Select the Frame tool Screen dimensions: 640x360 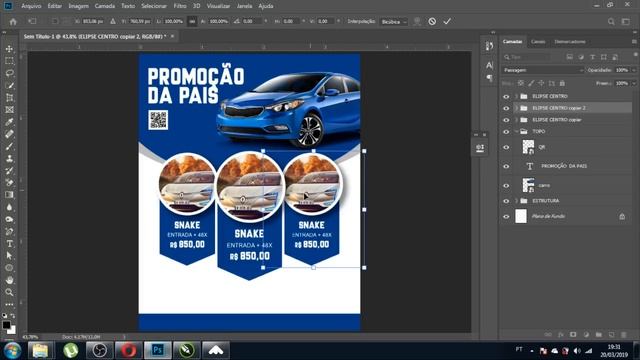pos(9,110)
